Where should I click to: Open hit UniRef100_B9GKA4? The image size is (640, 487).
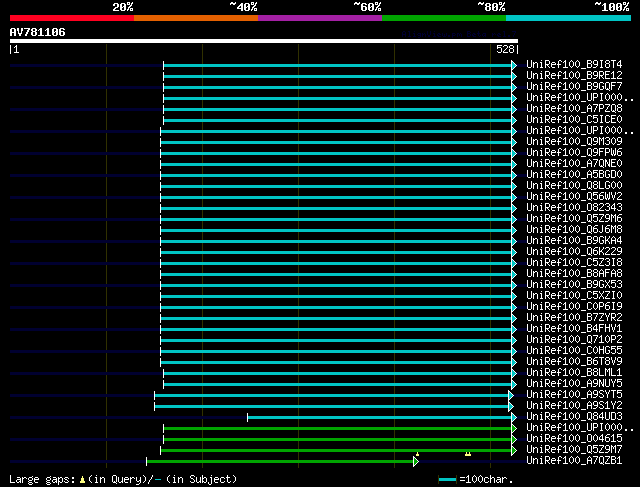tap(574, 241)
